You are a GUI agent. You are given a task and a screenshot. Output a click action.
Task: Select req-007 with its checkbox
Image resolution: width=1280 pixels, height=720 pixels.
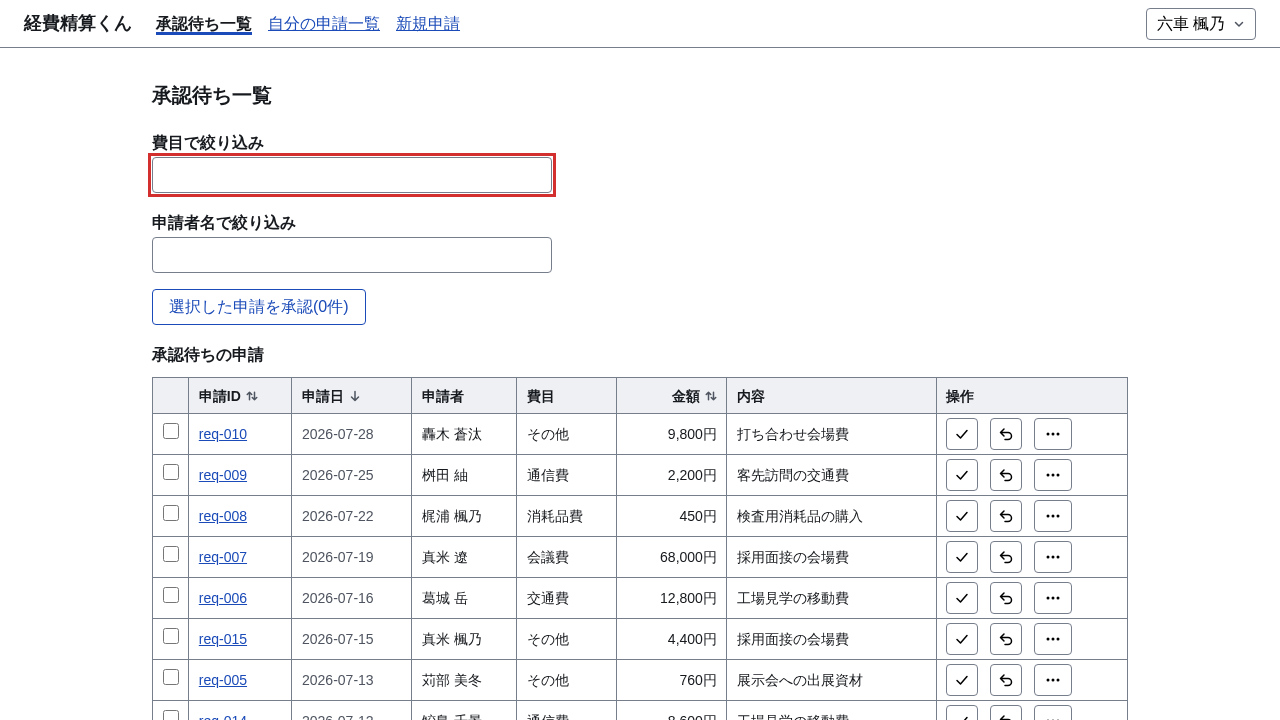171,554
